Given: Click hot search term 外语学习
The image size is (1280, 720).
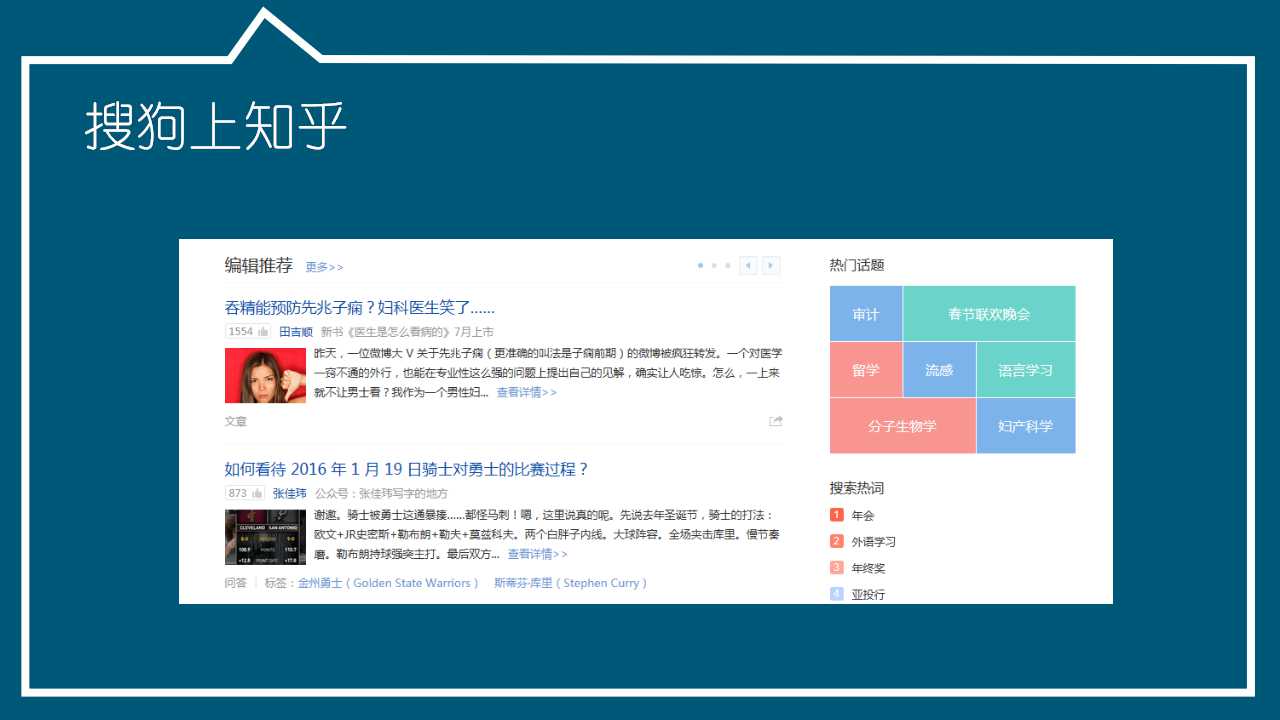Looking at the screenshot, I should pos(874,542).
